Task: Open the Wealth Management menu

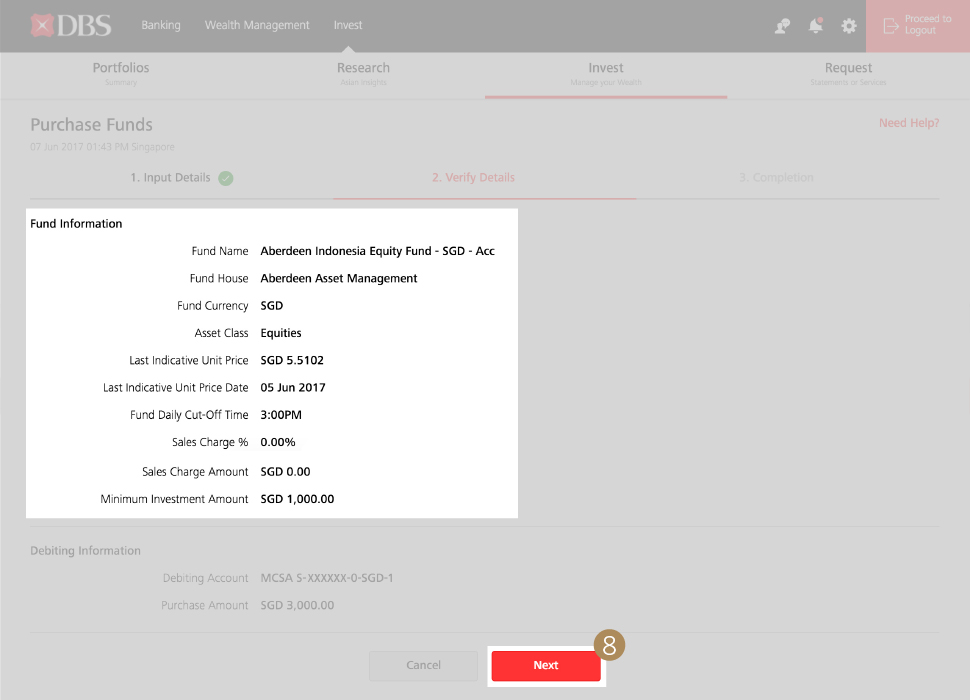Action: pyautogui.click(x=257, y=25)
